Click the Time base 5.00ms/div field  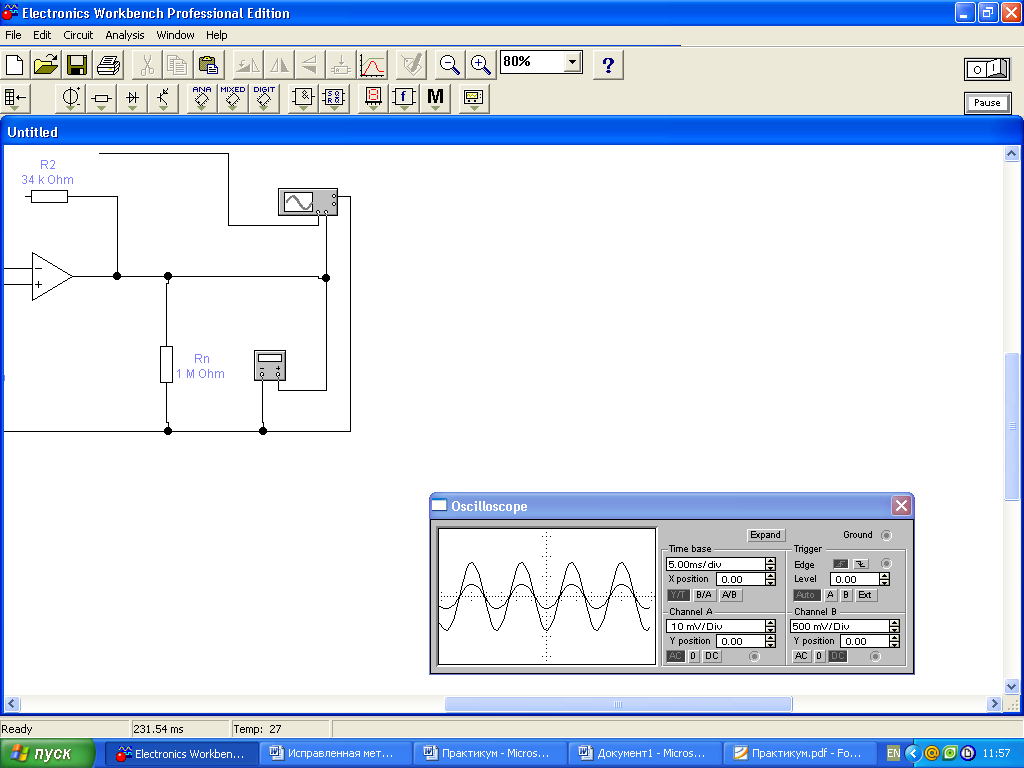pos(714,565)
